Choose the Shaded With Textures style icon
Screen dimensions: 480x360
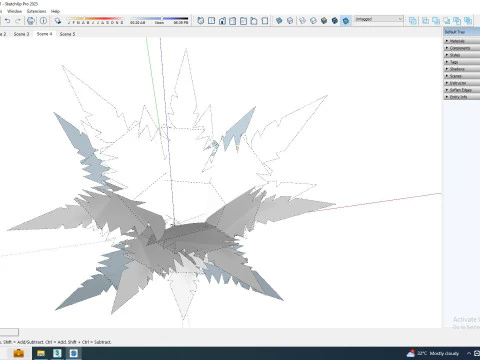(335, 21)
